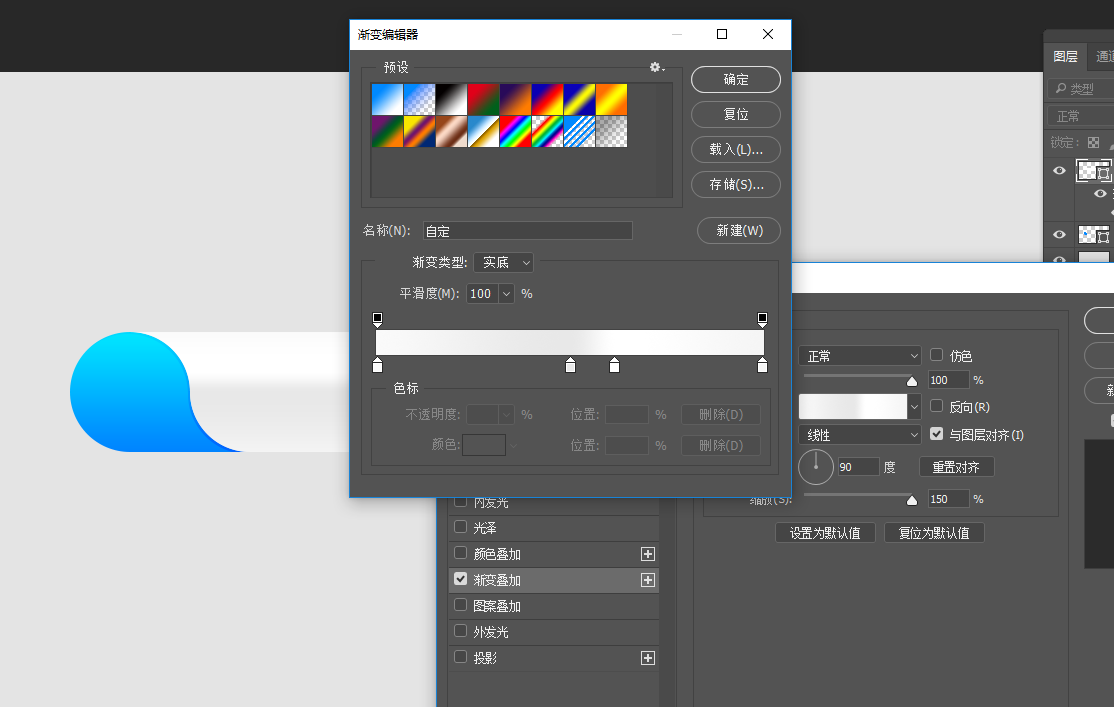Hide the layer with blue dot thumbnail
Image resolution: width=1114 pixels, height=707 pixels.
click(1059, 234)
